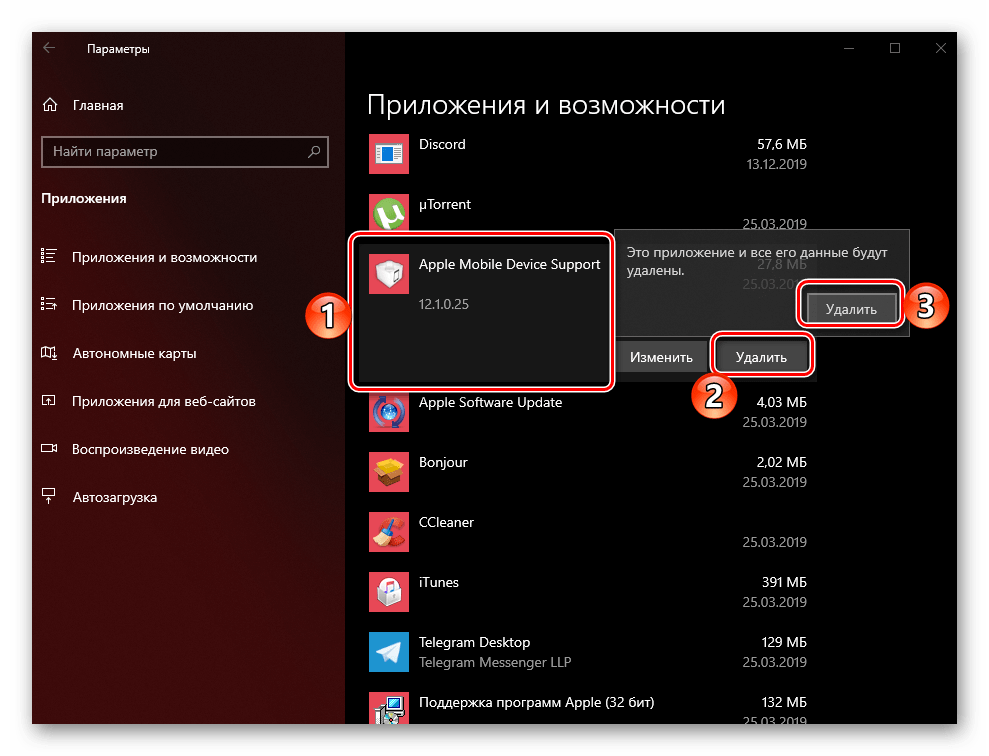Click Удалить button beside Изменить
The height and width of the screenshot is (756, 989).
[x=761, y=357]
